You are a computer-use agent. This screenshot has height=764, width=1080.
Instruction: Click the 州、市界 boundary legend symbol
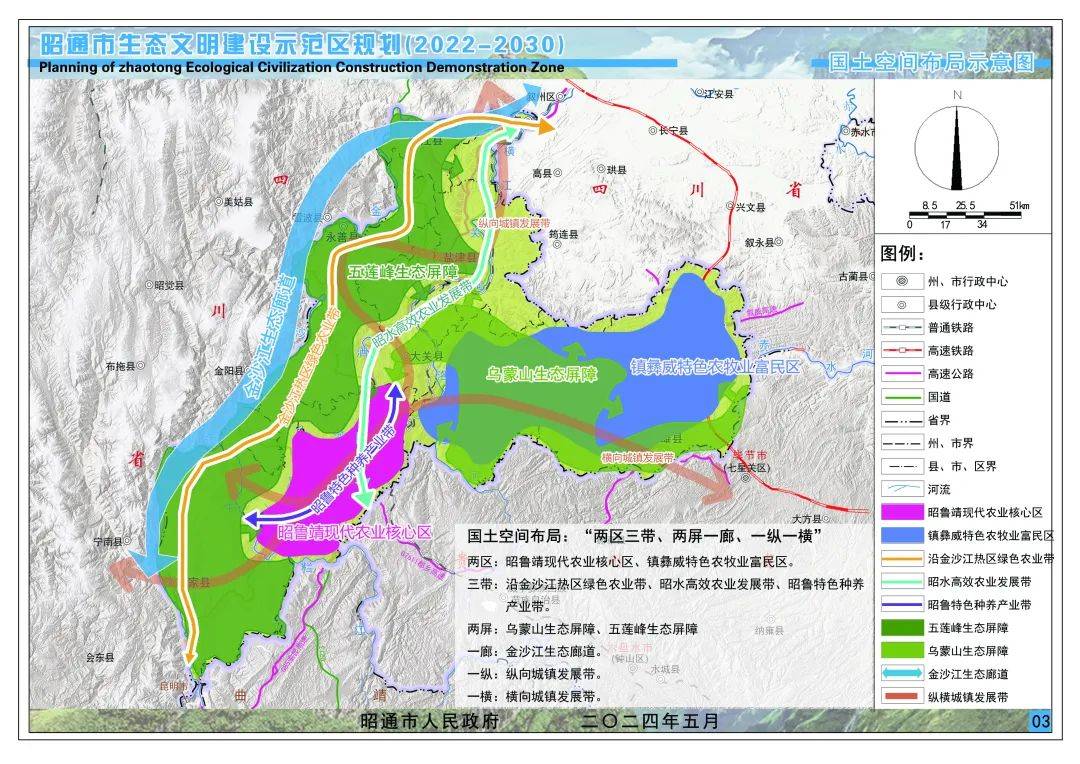pos(902,443)
